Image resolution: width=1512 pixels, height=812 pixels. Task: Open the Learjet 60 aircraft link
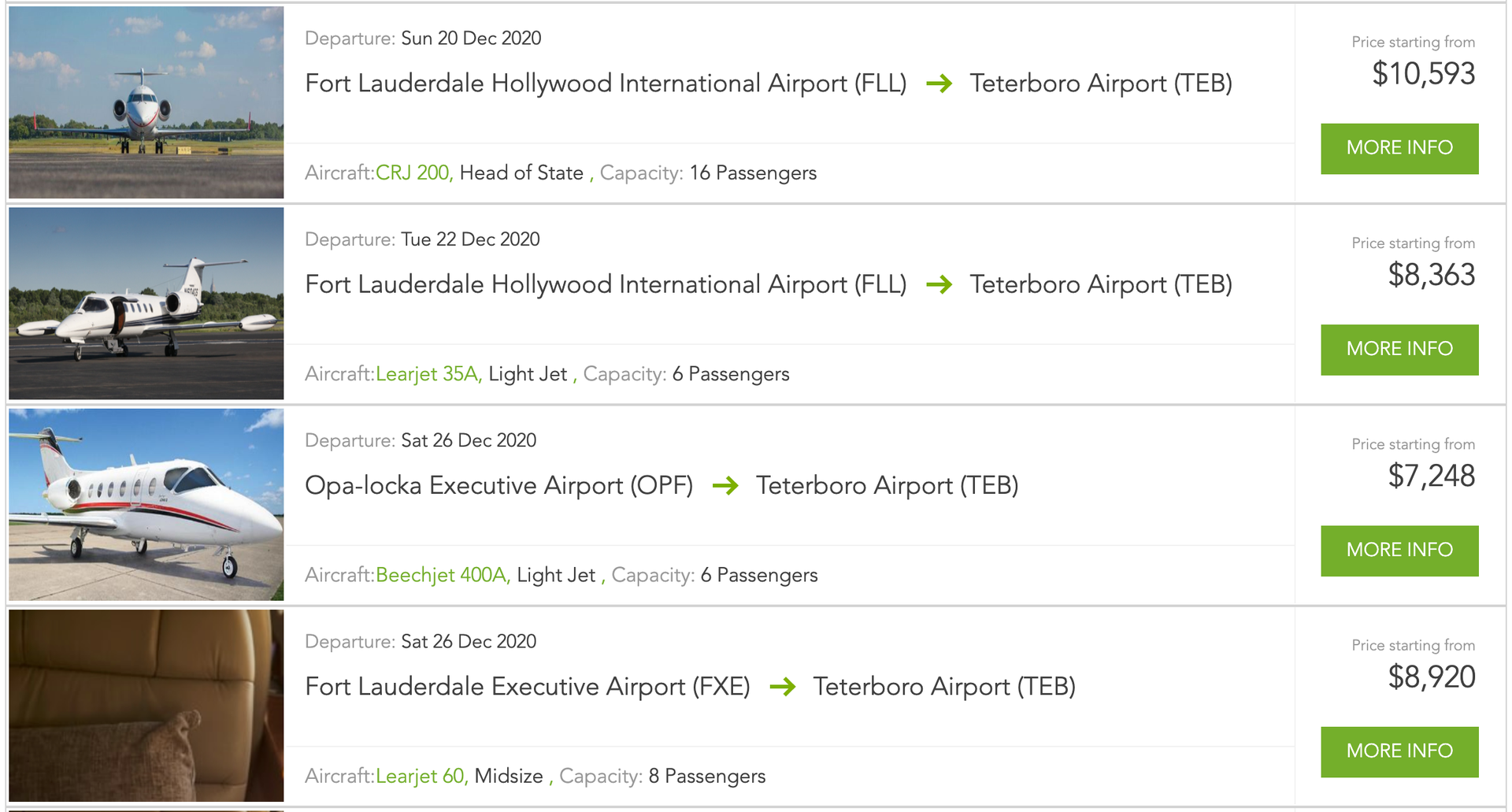(422, 776)
